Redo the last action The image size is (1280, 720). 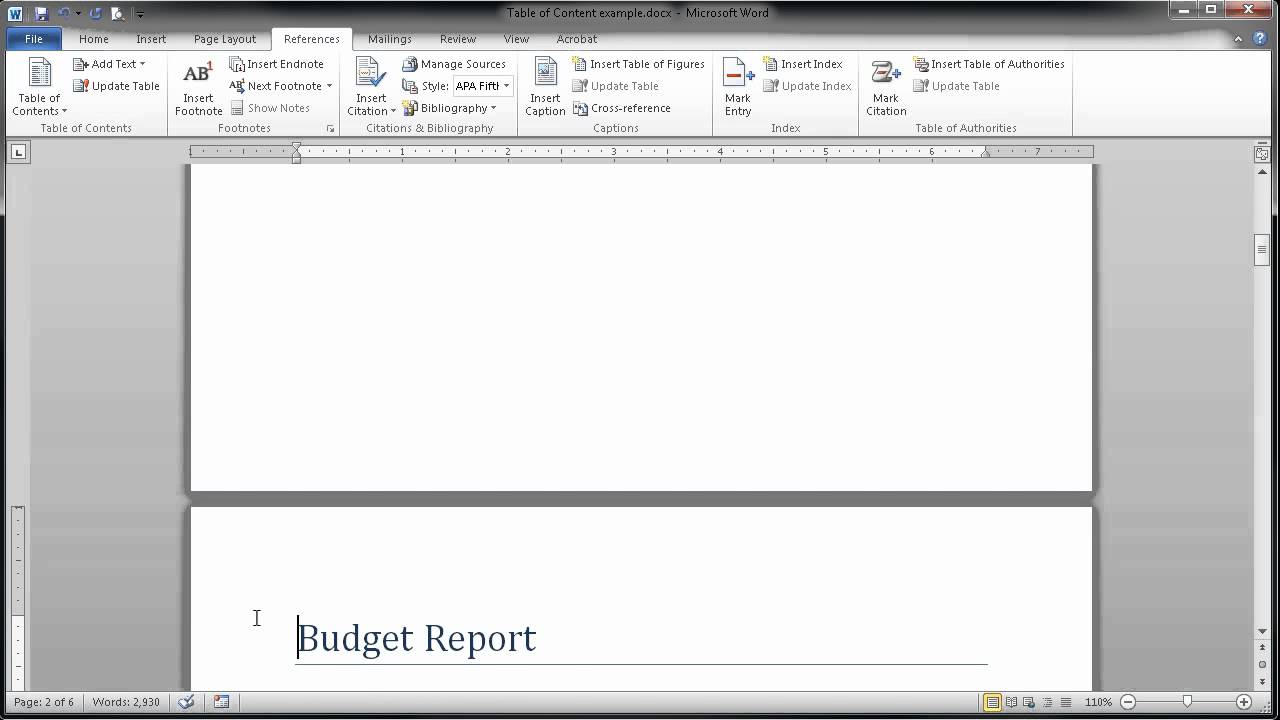click(96, 13)
